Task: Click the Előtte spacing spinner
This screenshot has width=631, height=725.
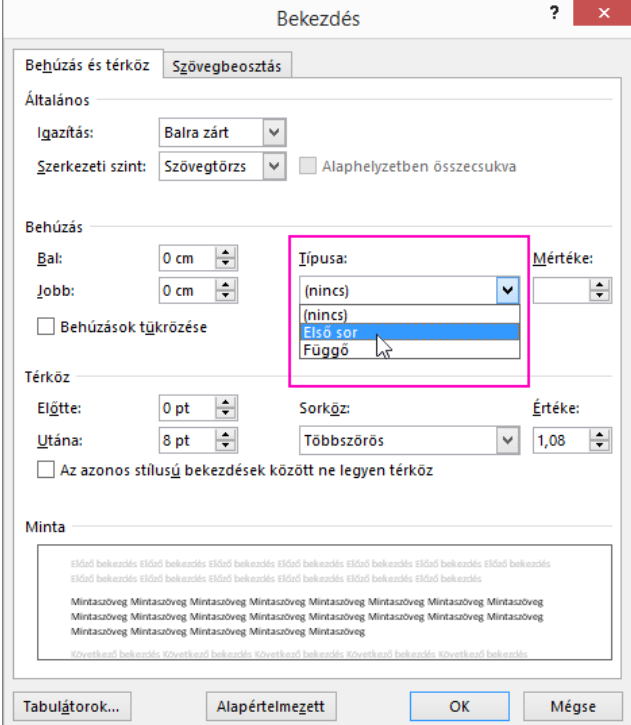Action: point(227,408)
